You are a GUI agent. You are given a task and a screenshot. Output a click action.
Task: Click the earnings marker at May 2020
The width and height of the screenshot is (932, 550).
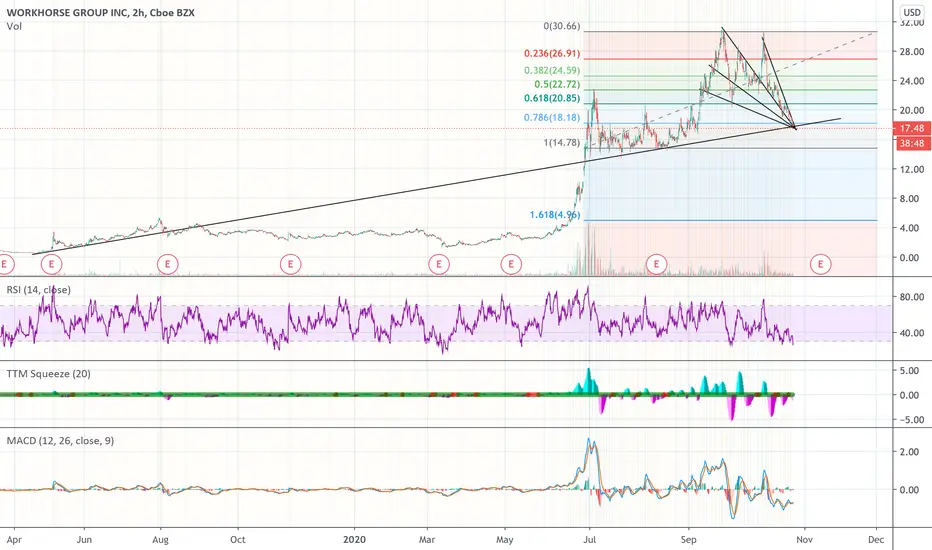(x=511, y=263)
